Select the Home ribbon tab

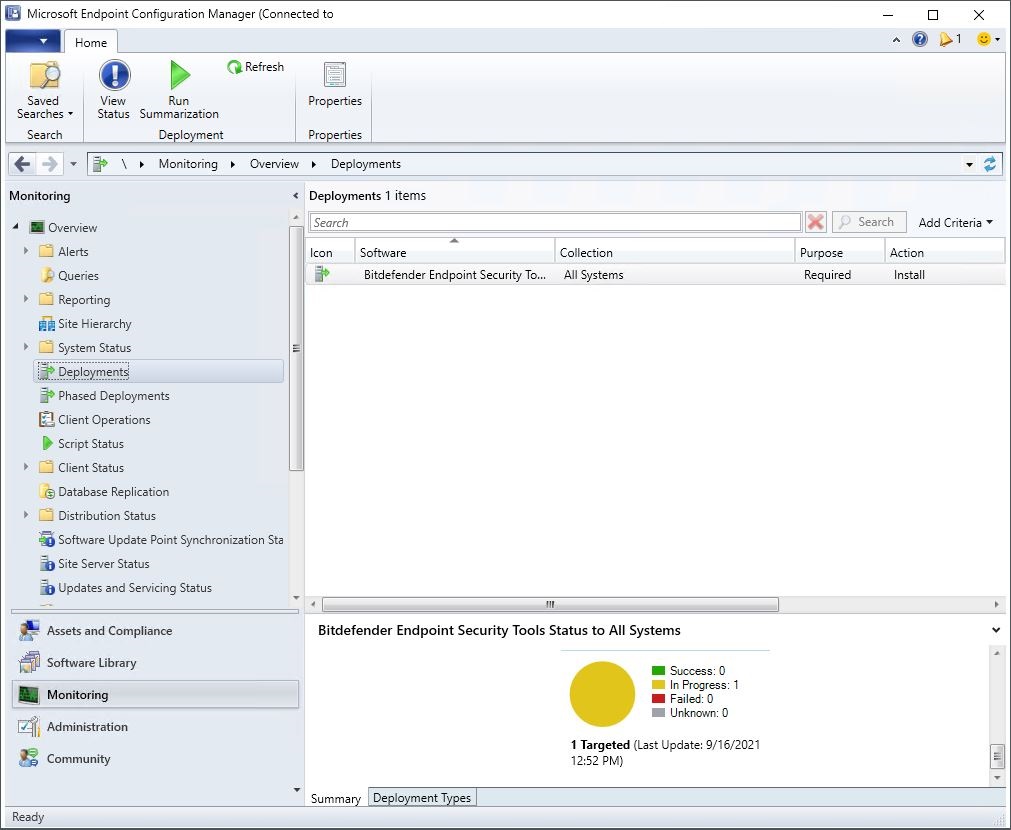91,42
